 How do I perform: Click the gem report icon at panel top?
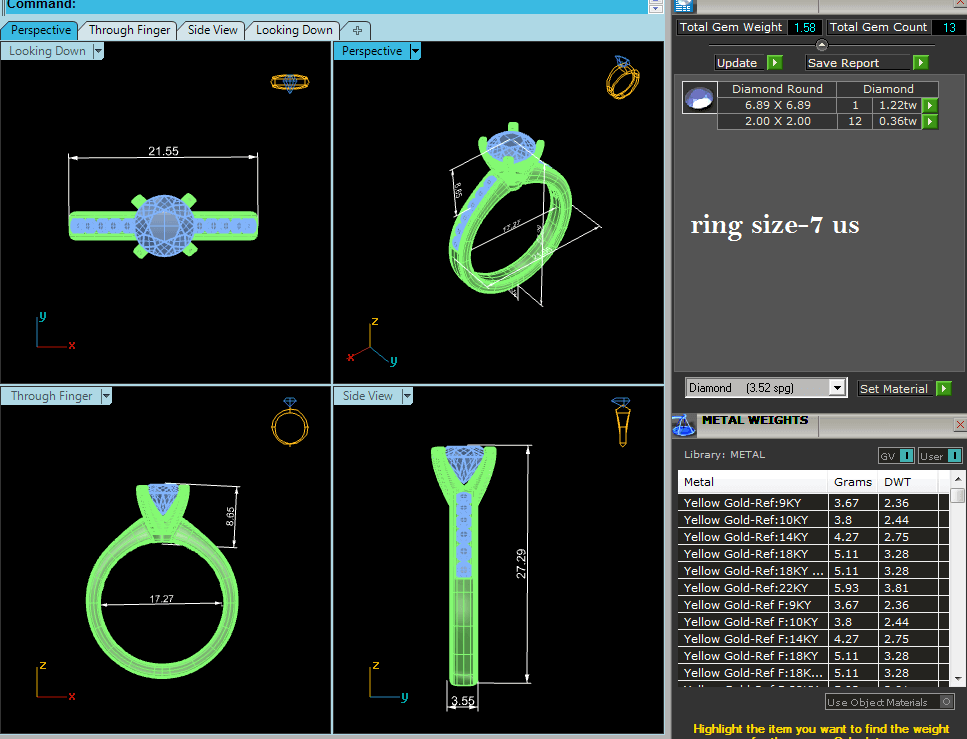pos(684,6)
